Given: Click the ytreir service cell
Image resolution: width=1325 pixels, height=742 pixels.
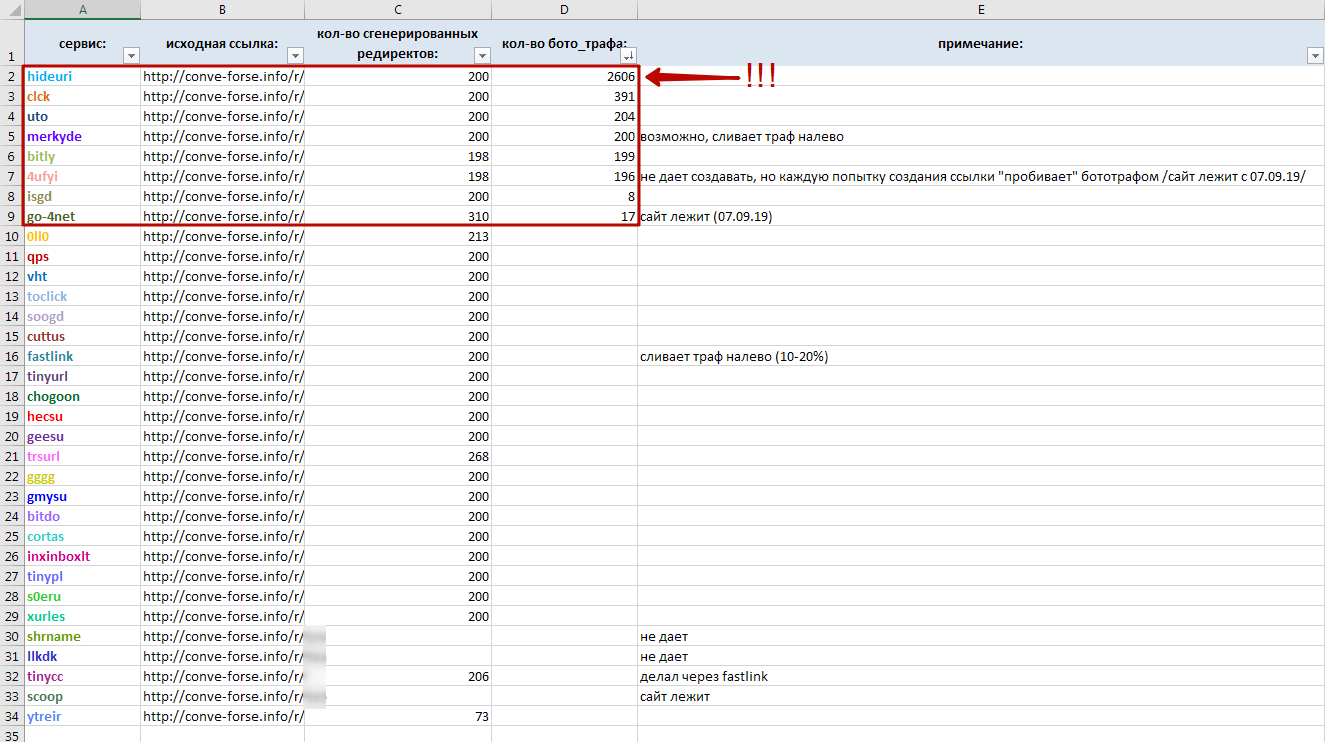Looking at the screenshot, I should tap(82, 716).
